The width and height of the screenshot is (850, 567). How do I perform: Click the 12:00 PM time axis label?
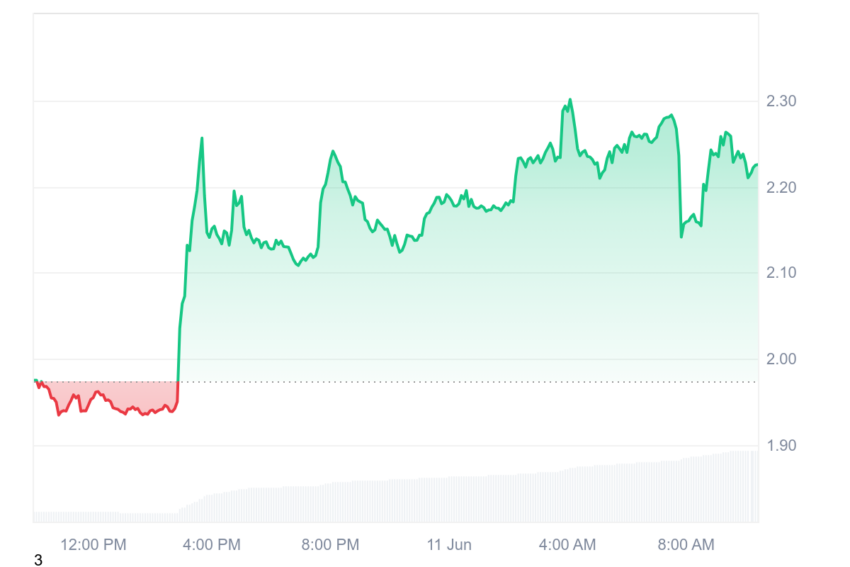tap(93, 544)
